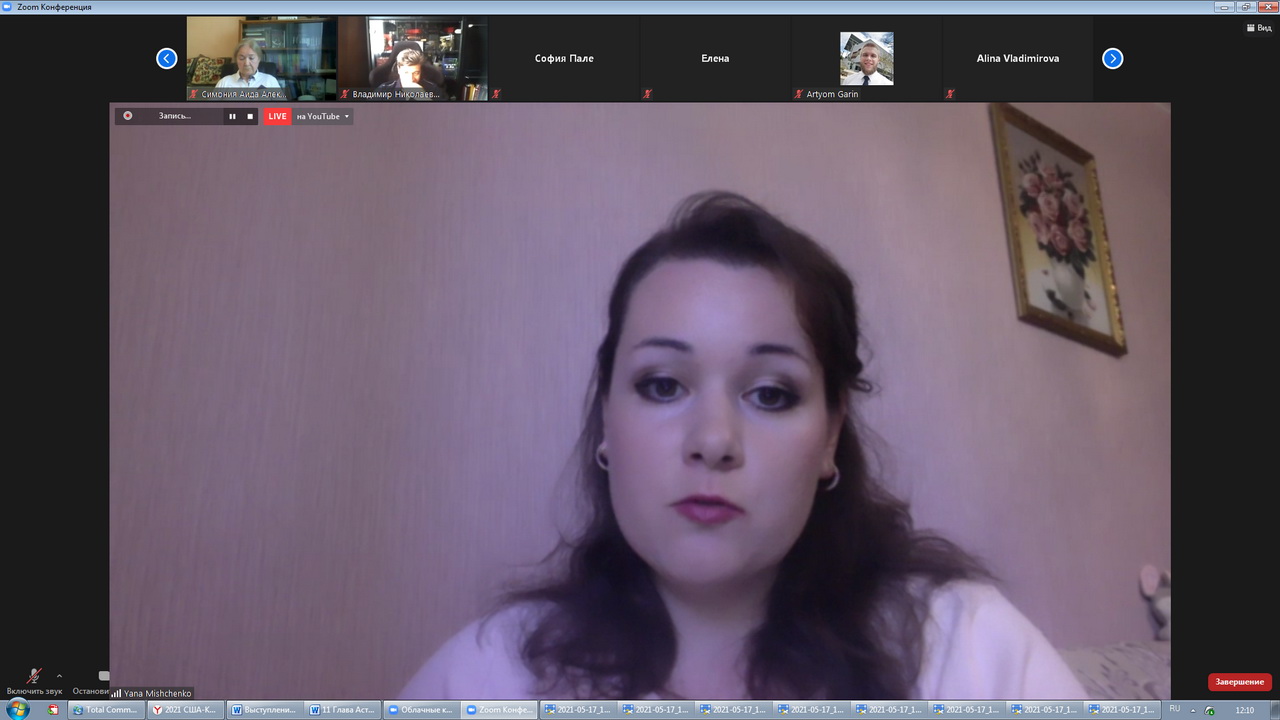Click muted mic icon on София Пале tile
Screen dimensions: 1280x720
[x=496, y=94]
